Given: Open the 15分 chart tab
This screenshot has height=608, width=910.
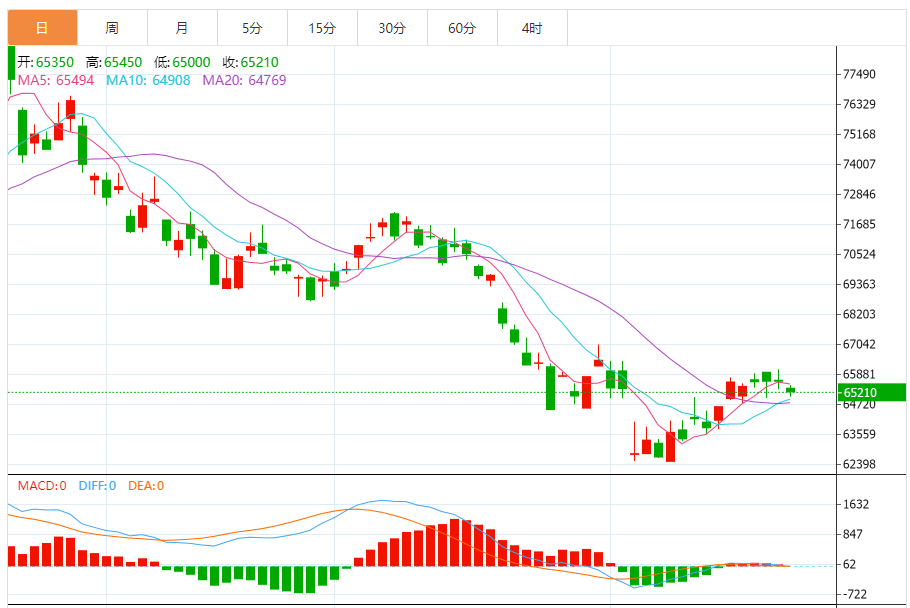Looking at the screenshot, I should pos(322,28).
